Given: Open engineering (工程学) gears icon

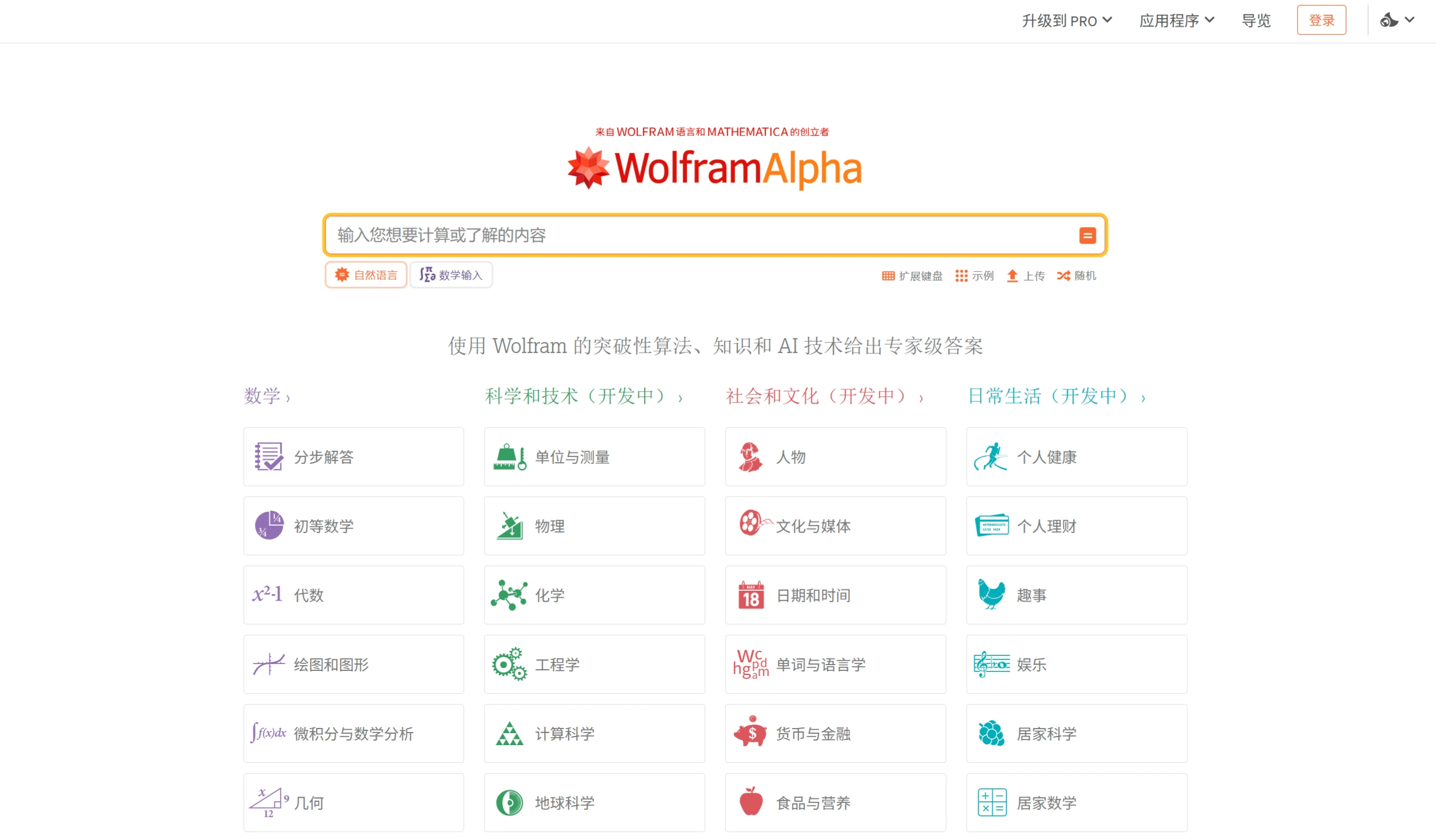Looking at the screenshot, I should point(509,664).
